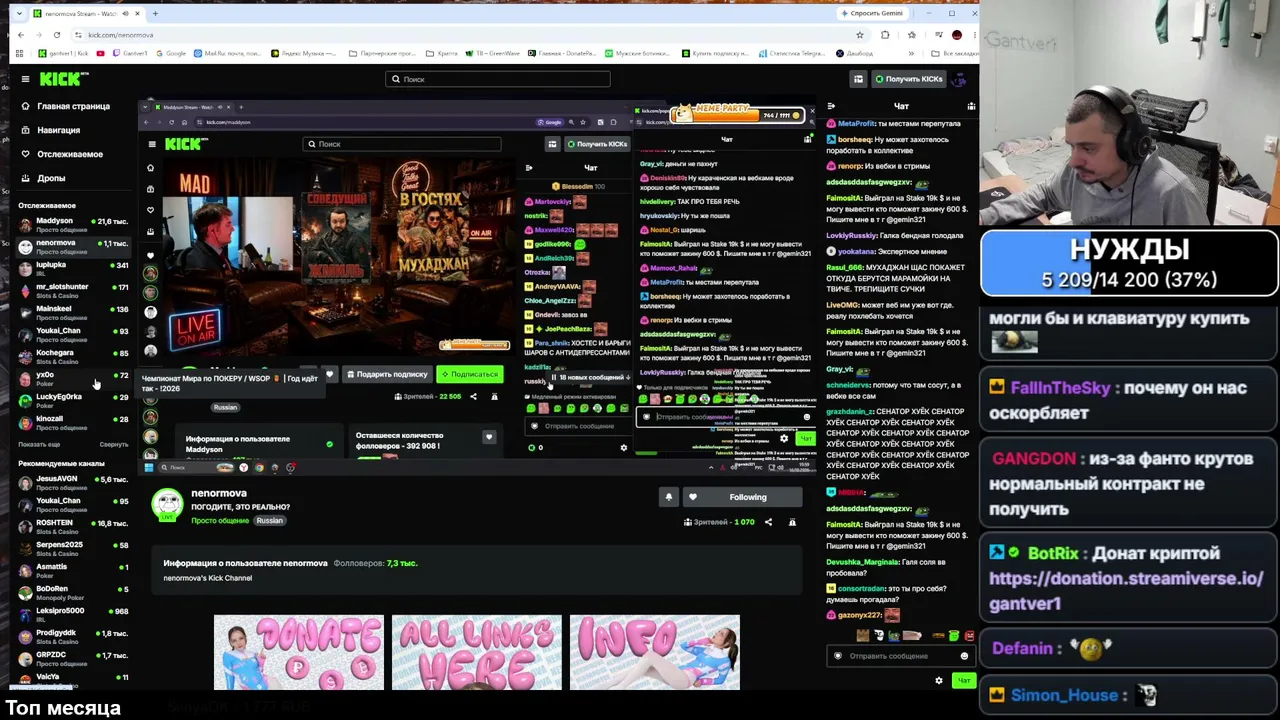The width and height of the screenshot is (1280, 720).
Task: Open the ALL LINKS HERE panel image
Action: pyautogui.click(x=477, y=652)
